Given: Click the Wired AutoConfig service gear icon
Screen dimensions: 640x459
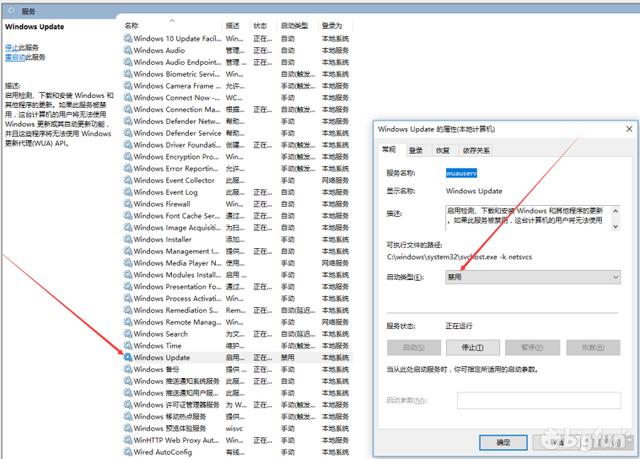Looking at the screenshot, I should 128,452.
